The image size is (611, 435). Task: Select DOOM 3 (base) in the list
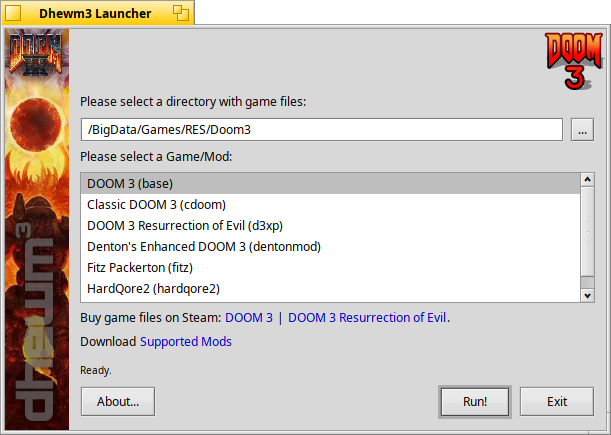(330, 184)
